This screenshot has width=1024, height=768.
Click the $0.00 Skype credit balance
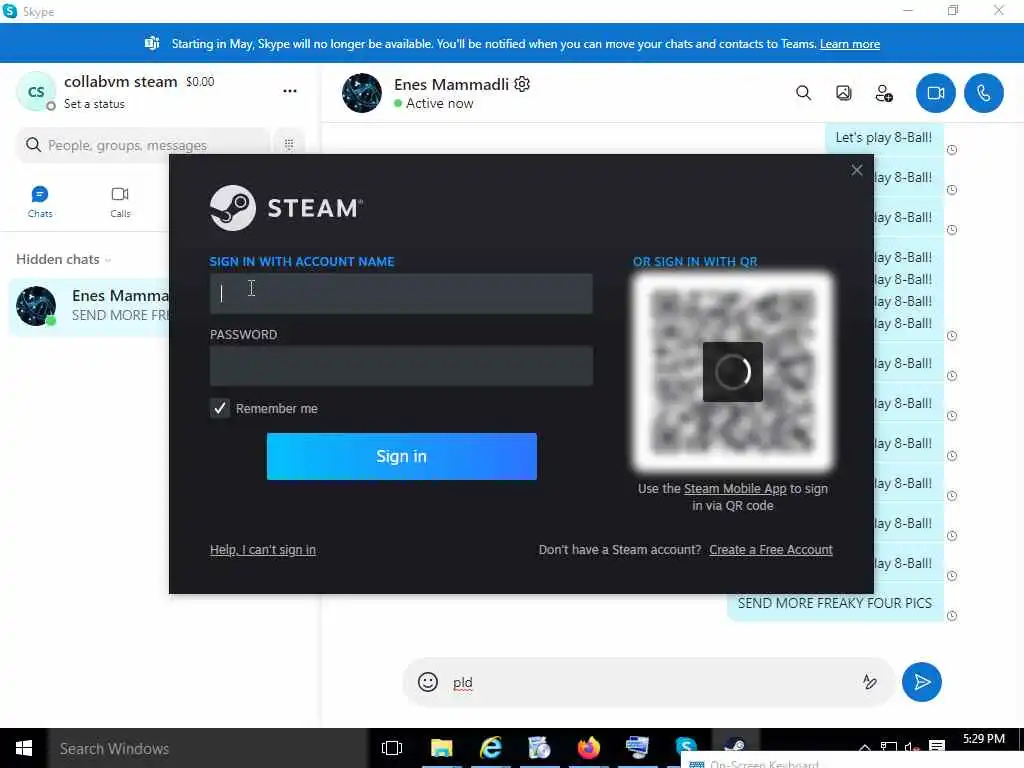click(x=200, y=82)
